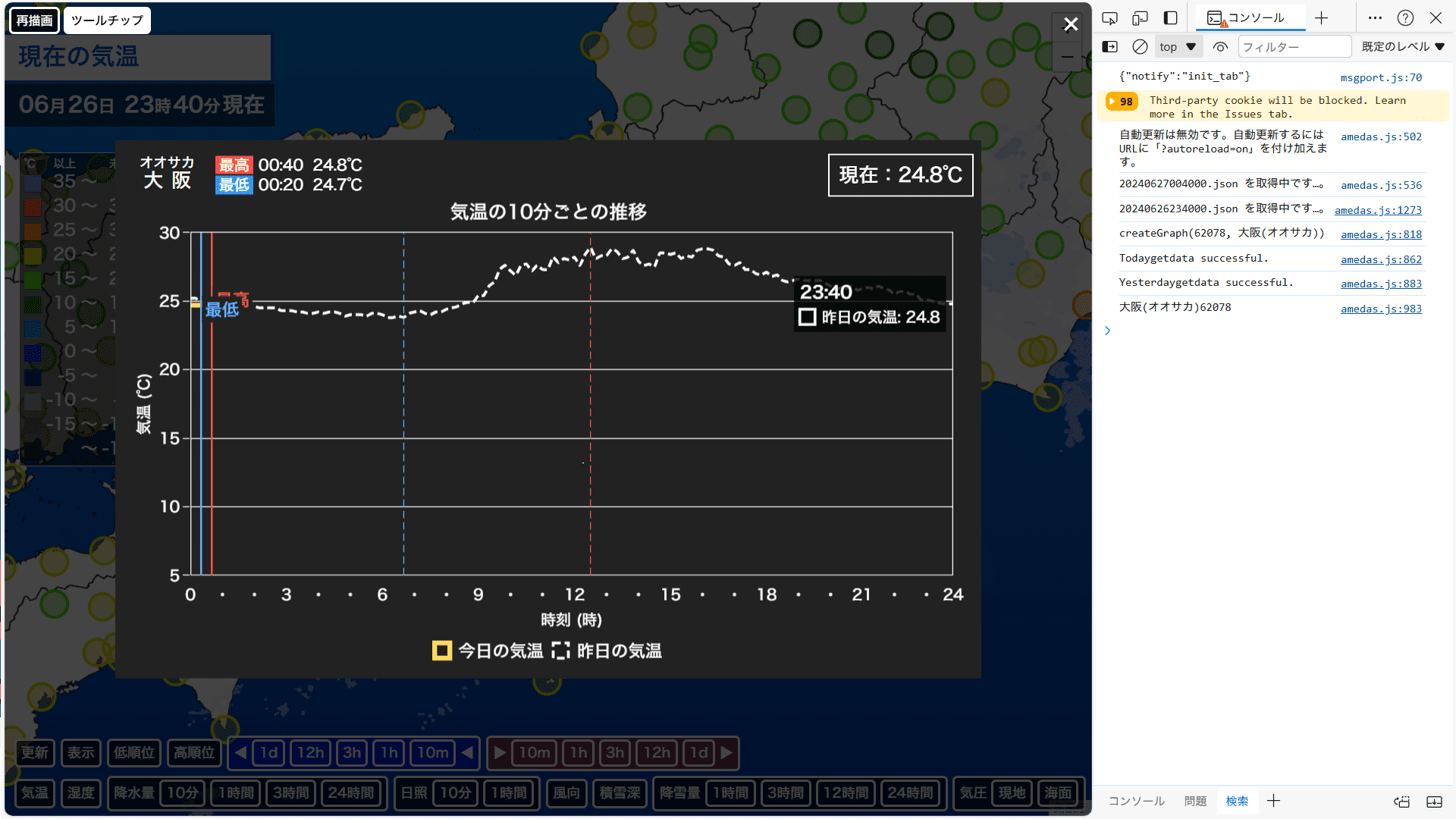Open the top context dropdown
The width and height of the screenshot is (1456, 819).
(x=1177, y=47)
